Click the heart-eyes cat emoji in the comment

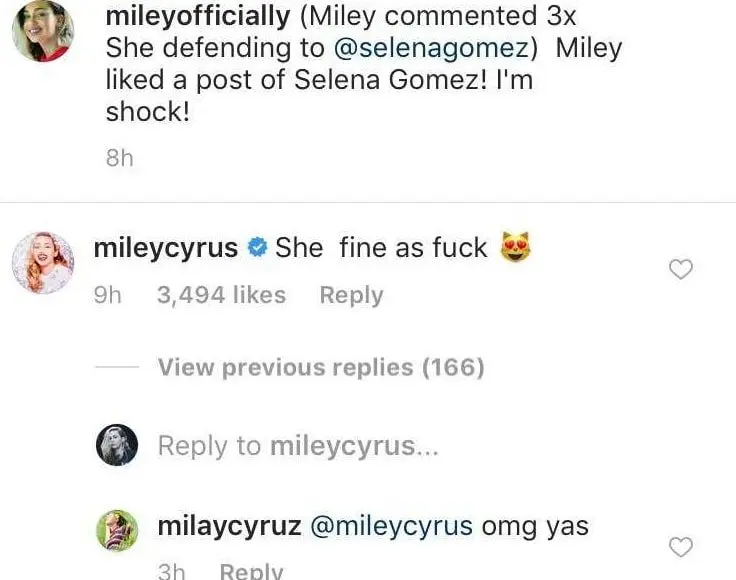coord(514,247)
